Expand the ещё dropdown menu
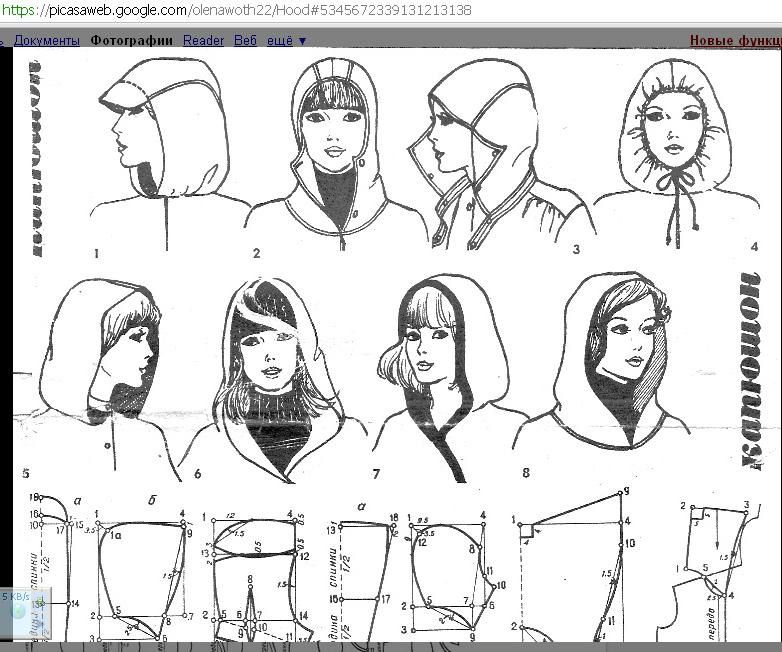 287,40
